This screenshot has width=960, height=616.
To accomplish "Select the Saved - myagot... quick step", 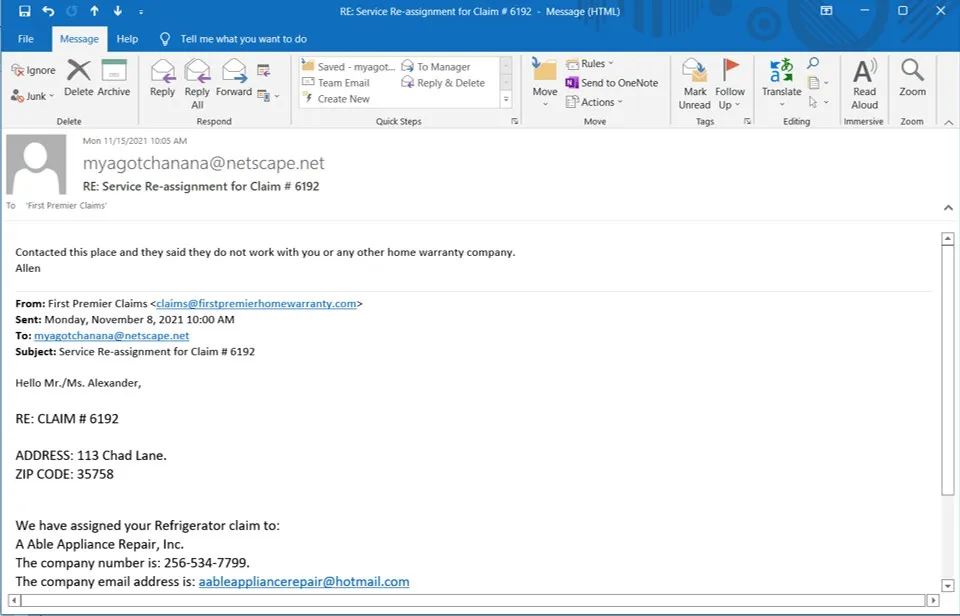I will [349, 67].
